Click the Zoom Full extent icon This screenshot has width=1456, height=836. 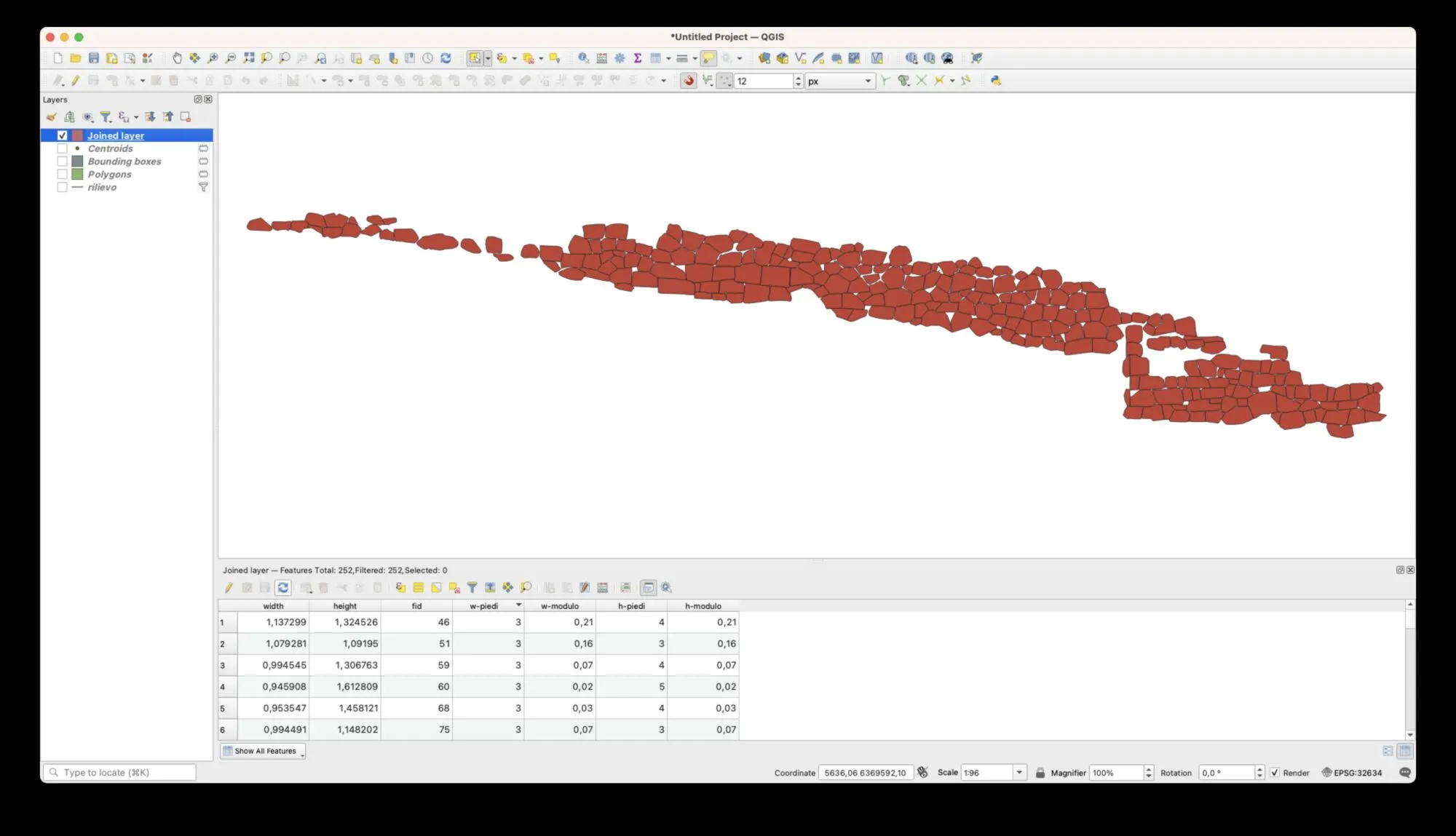coord(249,58)
